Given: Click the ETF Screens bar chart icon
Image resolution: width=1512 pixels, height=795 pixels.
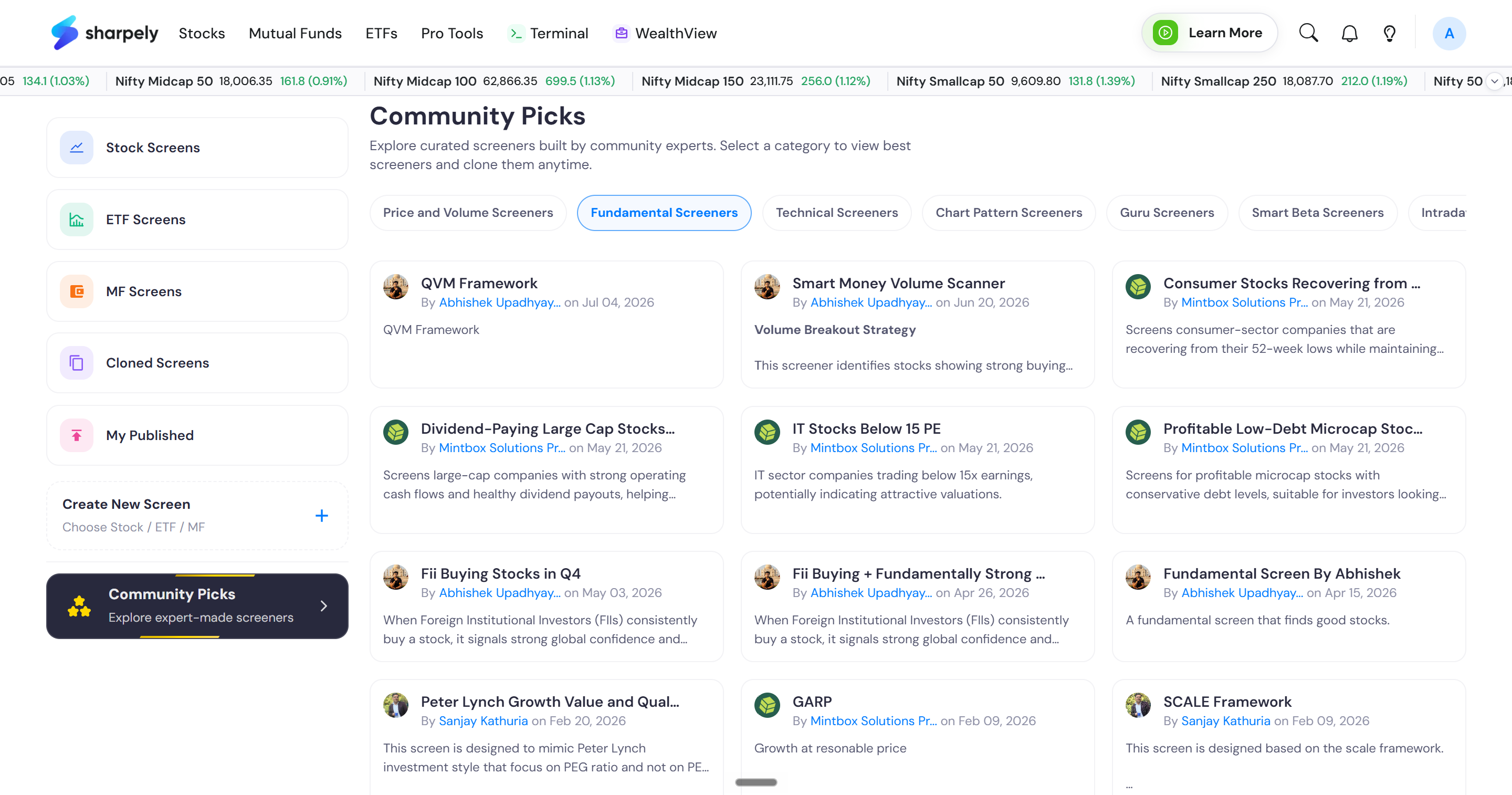Looking at the screenshot, I should (77, 219).
